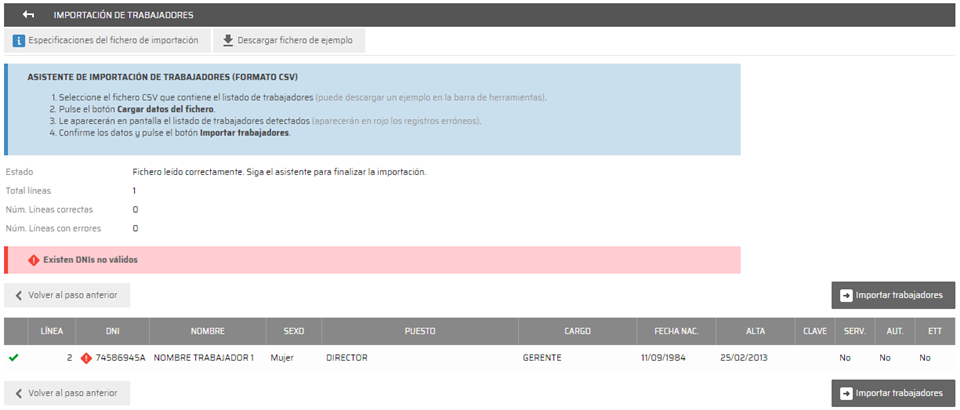Click the red error icon beside DNI 74586945A
This screenshot has height=410, width=960.
86,357
